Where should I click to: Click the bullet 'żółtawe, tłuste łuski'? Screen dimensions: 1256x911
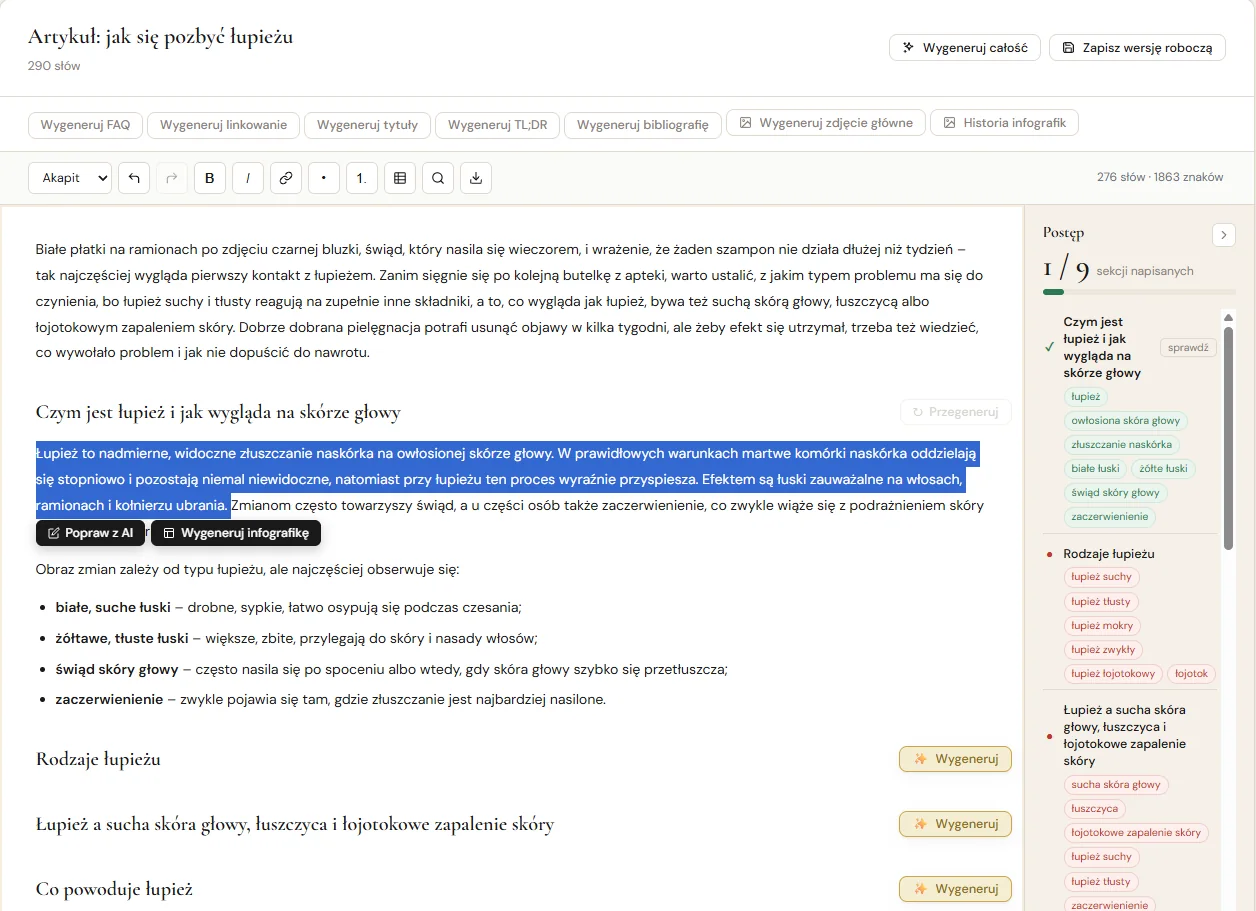(x=122, y=638)
